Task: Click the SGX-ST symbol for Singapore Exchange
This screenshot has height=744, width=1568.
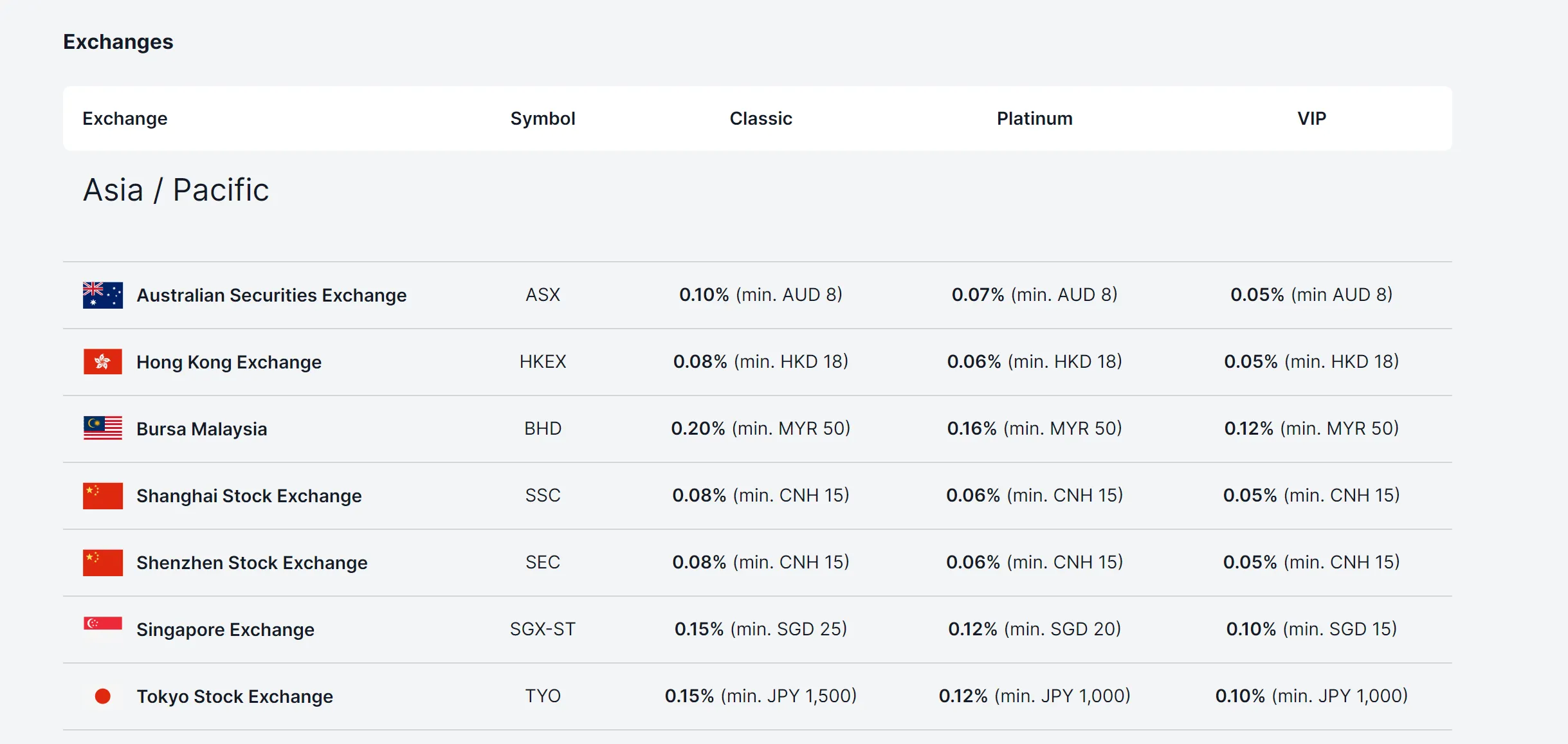Action: pyautogui.click(x=543, y=629)
